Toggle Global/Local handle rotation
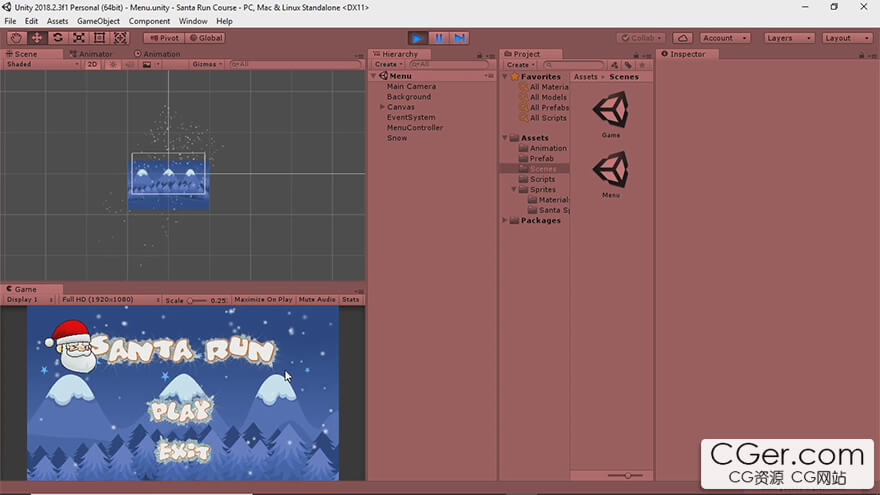The height and width of the screenshot is (495, 880). point(205,38)
